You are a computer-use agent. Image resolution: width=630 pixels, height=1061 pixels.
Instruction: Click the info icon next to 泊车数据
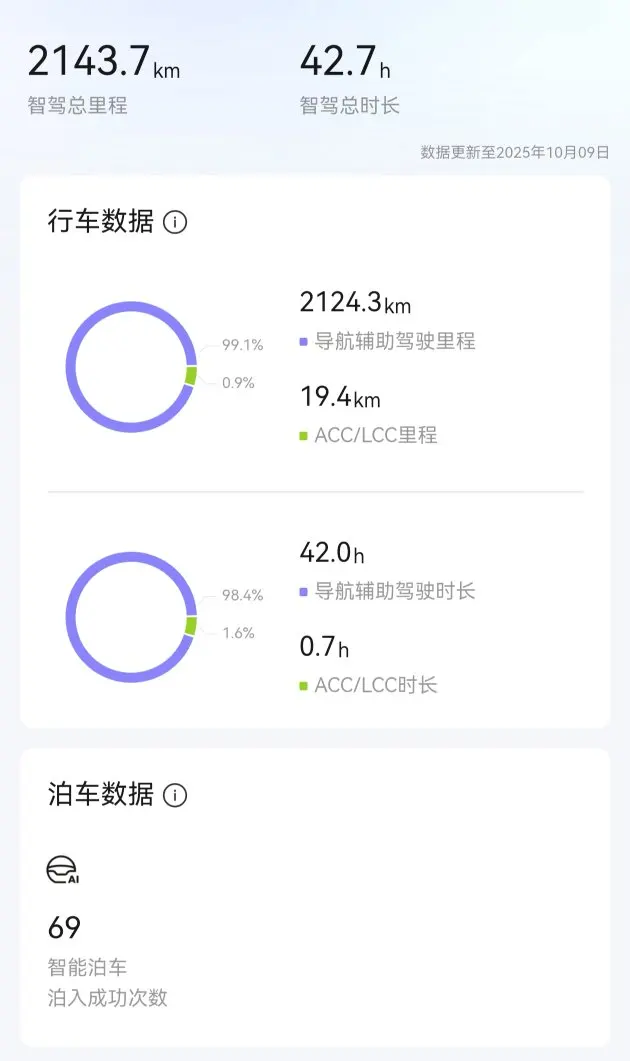(x=175, y=795)
